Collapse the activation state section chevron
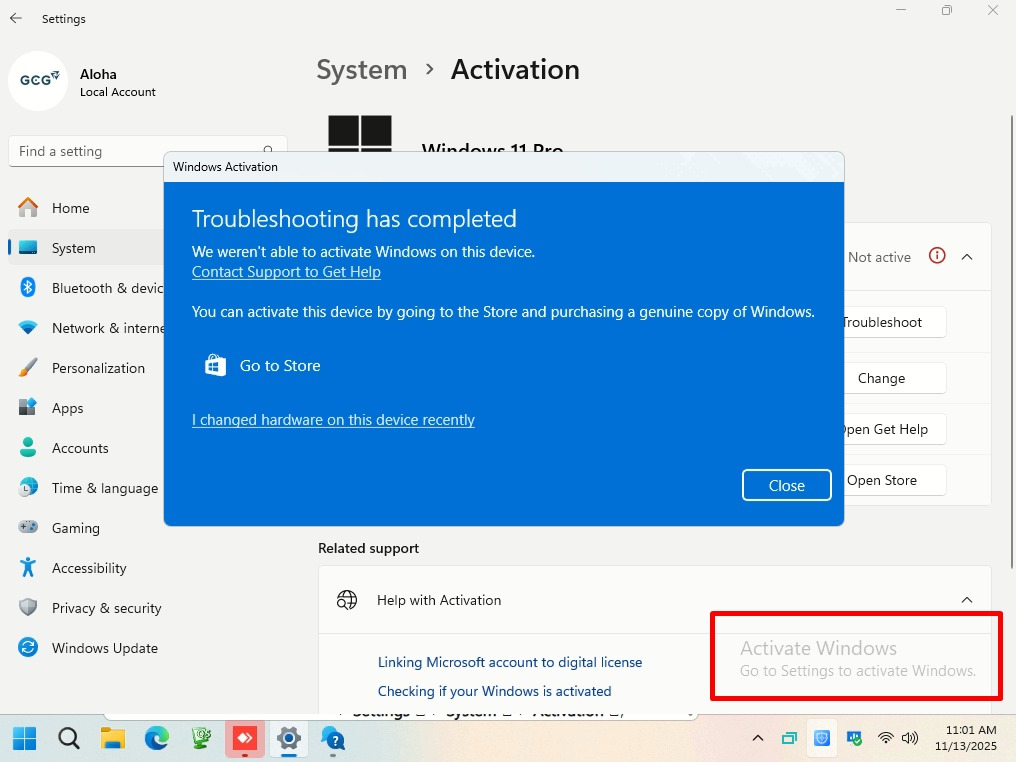The width and height of the screenshot is (1016, 762). (967, 257)
